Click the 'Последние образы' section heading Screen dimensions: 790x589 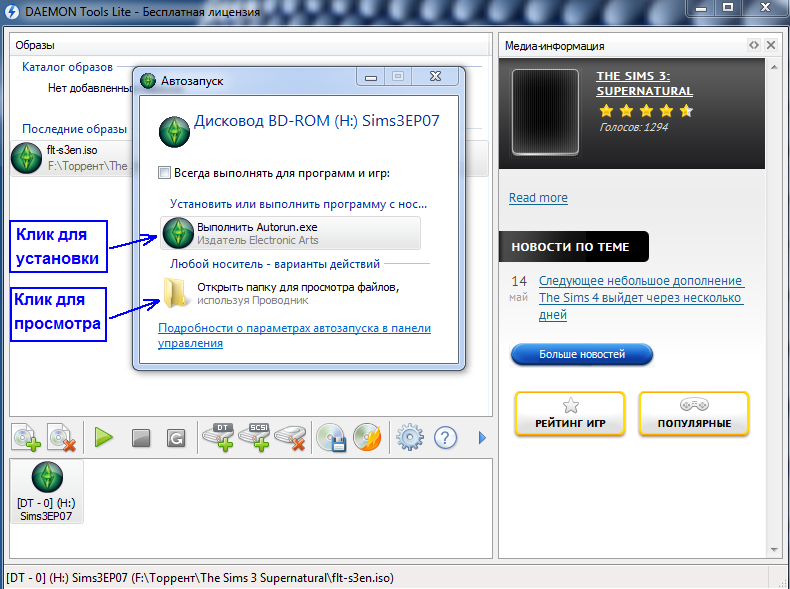tap(74, 128)
